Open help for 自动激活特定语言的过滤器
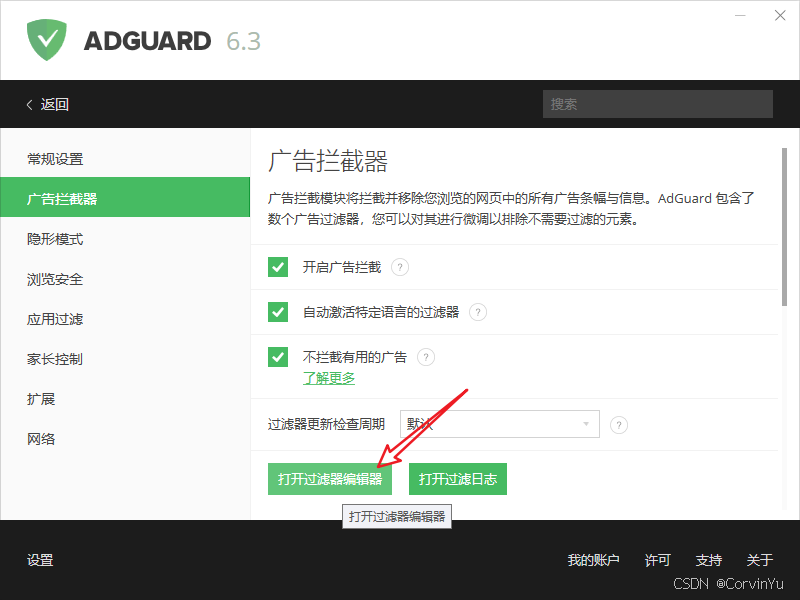 pos(478,312)
